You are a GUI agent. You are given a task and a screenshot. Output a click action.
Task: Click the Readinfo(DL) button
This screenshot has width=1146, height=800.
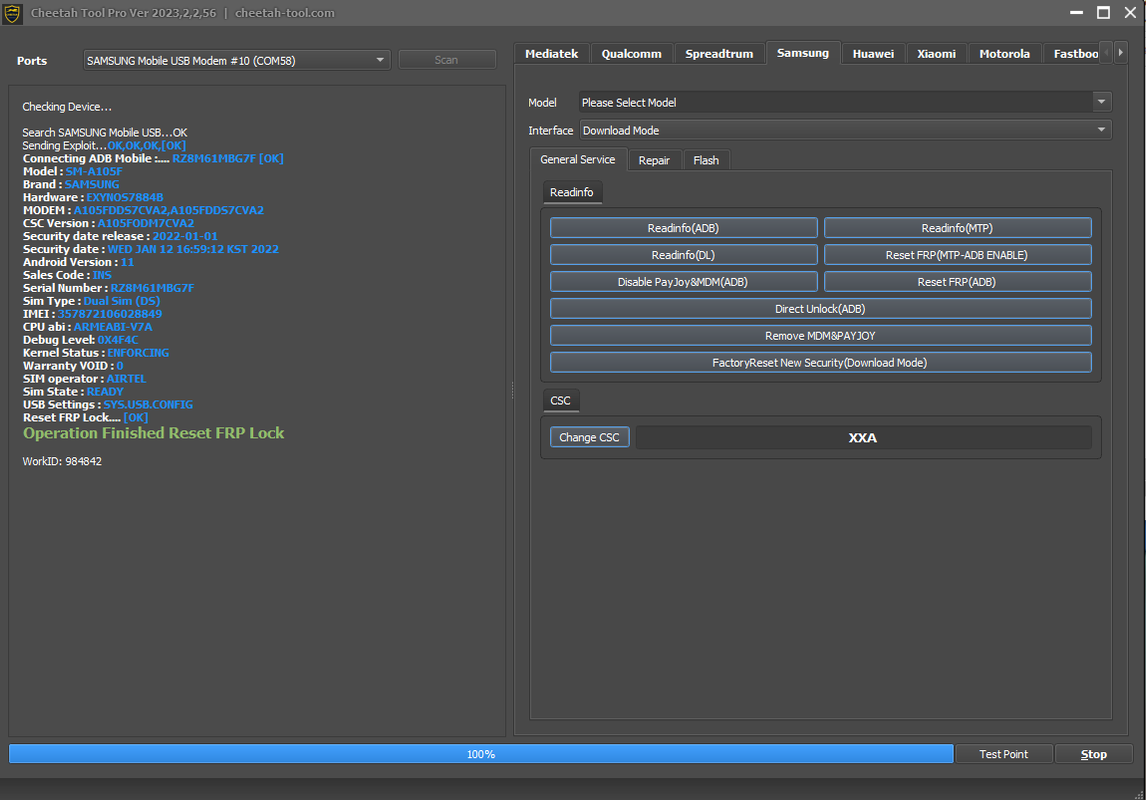(x=683, y=255)
